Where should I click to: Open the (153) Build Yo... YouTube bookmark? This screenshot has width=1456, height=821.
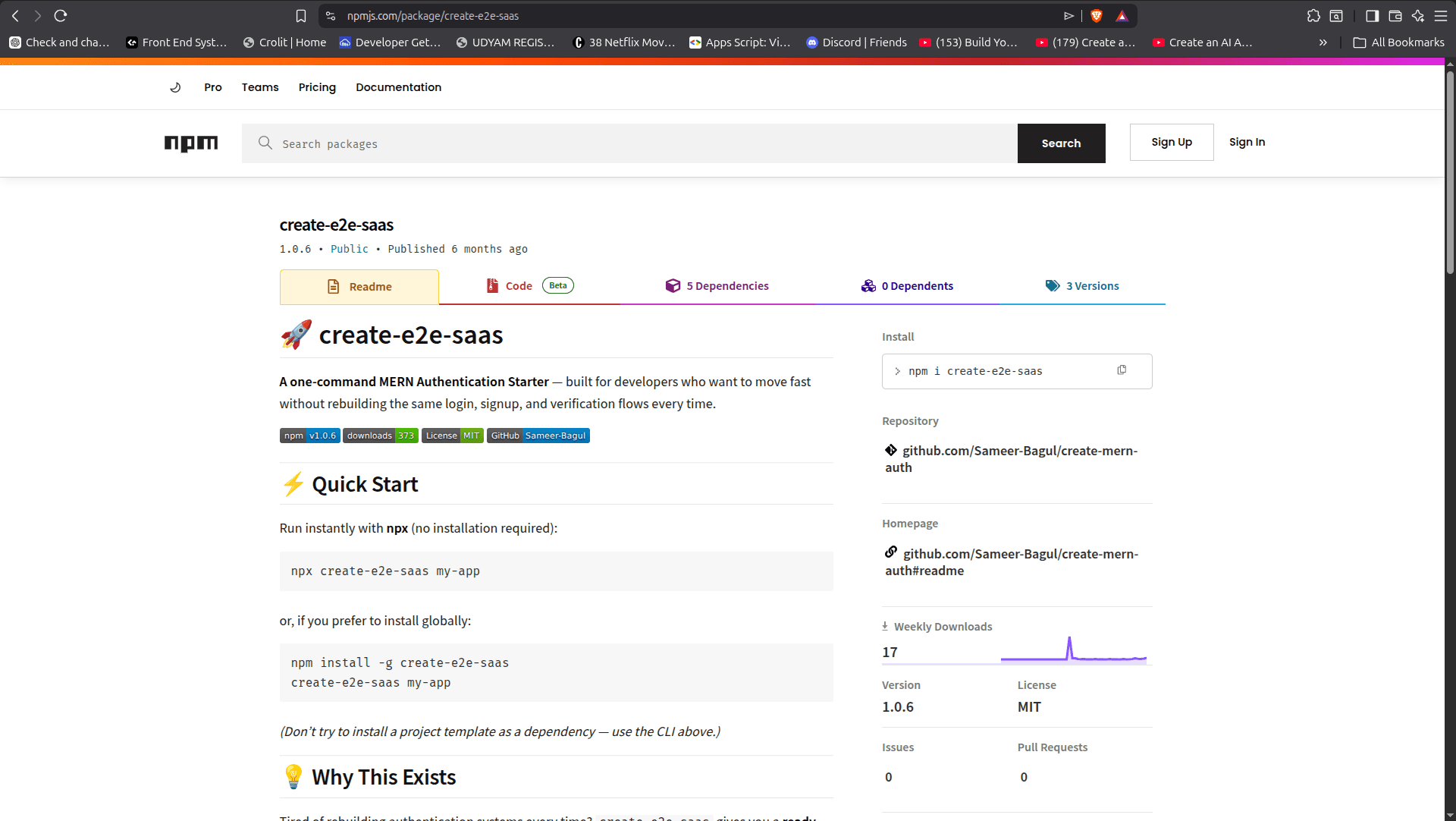coord(968,42)
